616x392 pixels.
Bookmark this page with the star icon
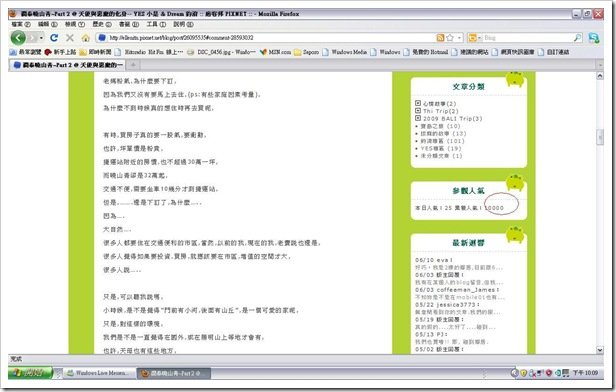coord(450,38)
